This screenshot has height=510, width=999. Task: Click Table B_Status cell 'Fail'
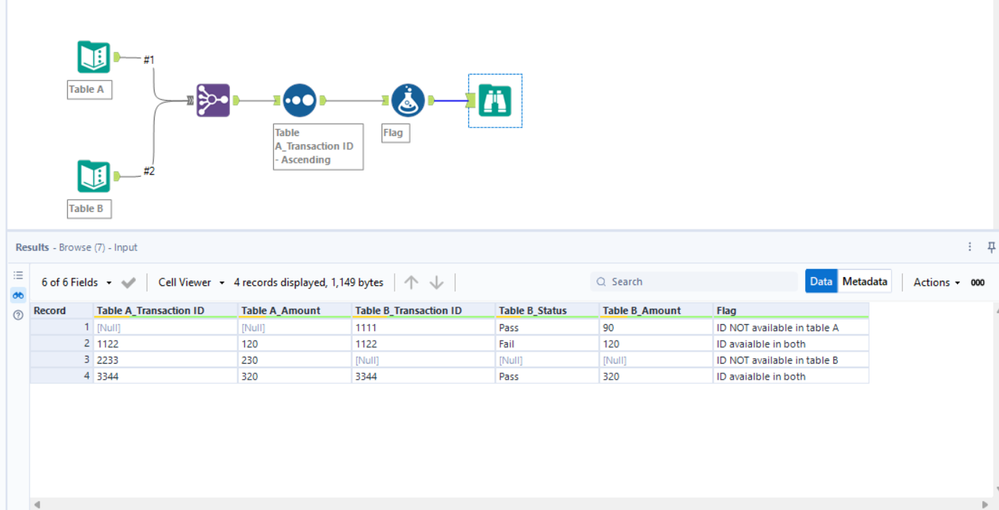[547, 344]
